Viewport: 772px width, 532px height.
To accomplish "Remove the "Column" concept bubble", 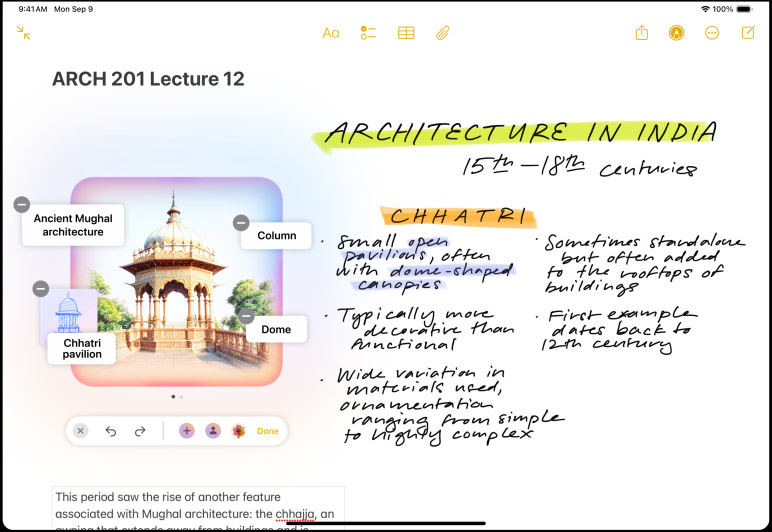I will [x=241, y=222].
